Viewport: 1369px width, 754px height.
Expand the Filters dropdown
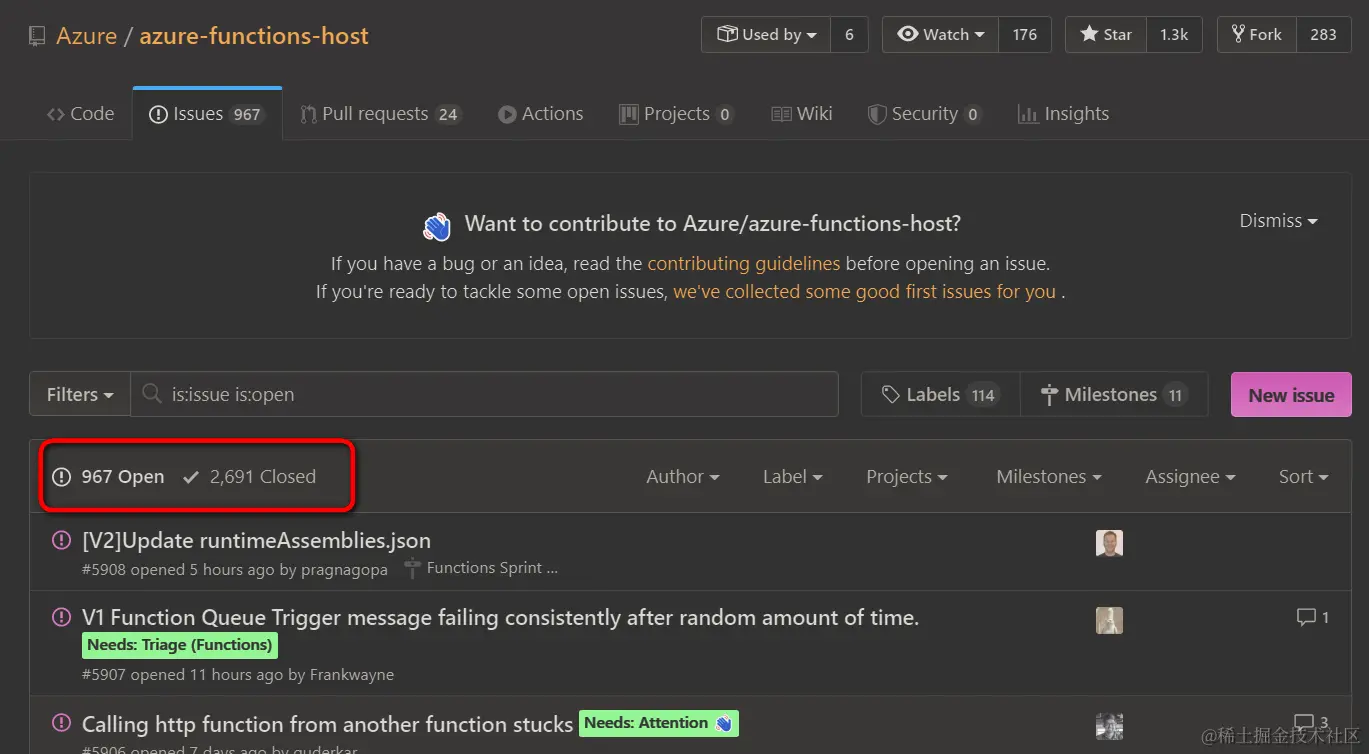80,394
